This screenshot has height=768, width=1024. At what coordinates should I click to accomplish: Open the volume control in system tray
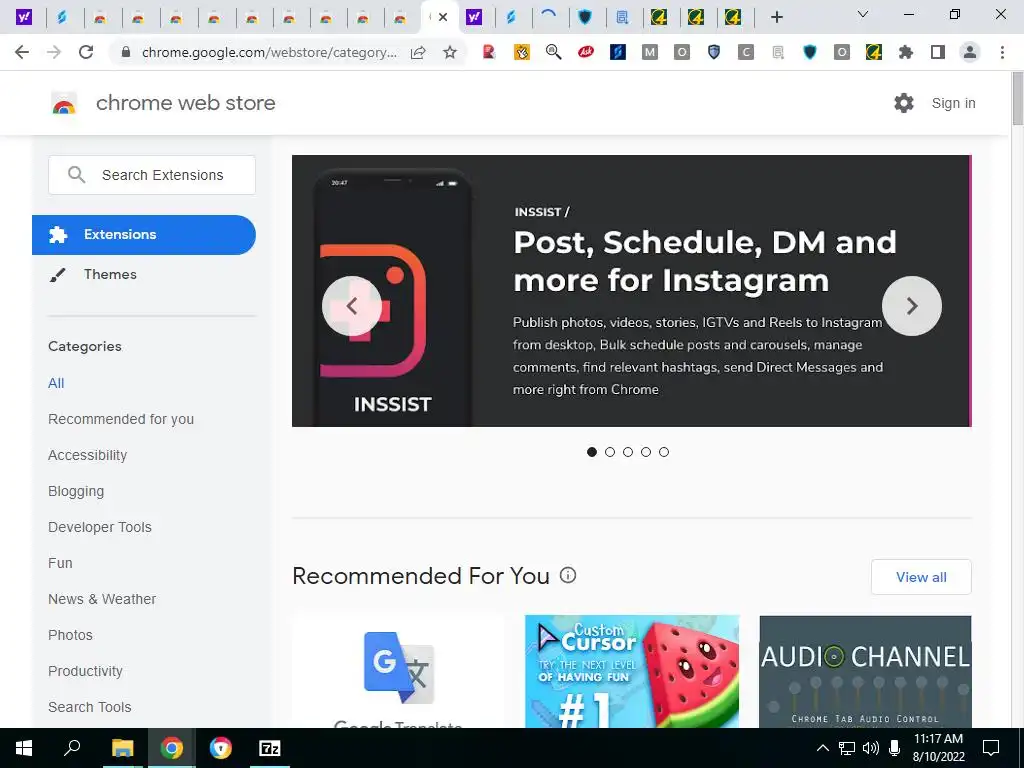coord(870,748)
